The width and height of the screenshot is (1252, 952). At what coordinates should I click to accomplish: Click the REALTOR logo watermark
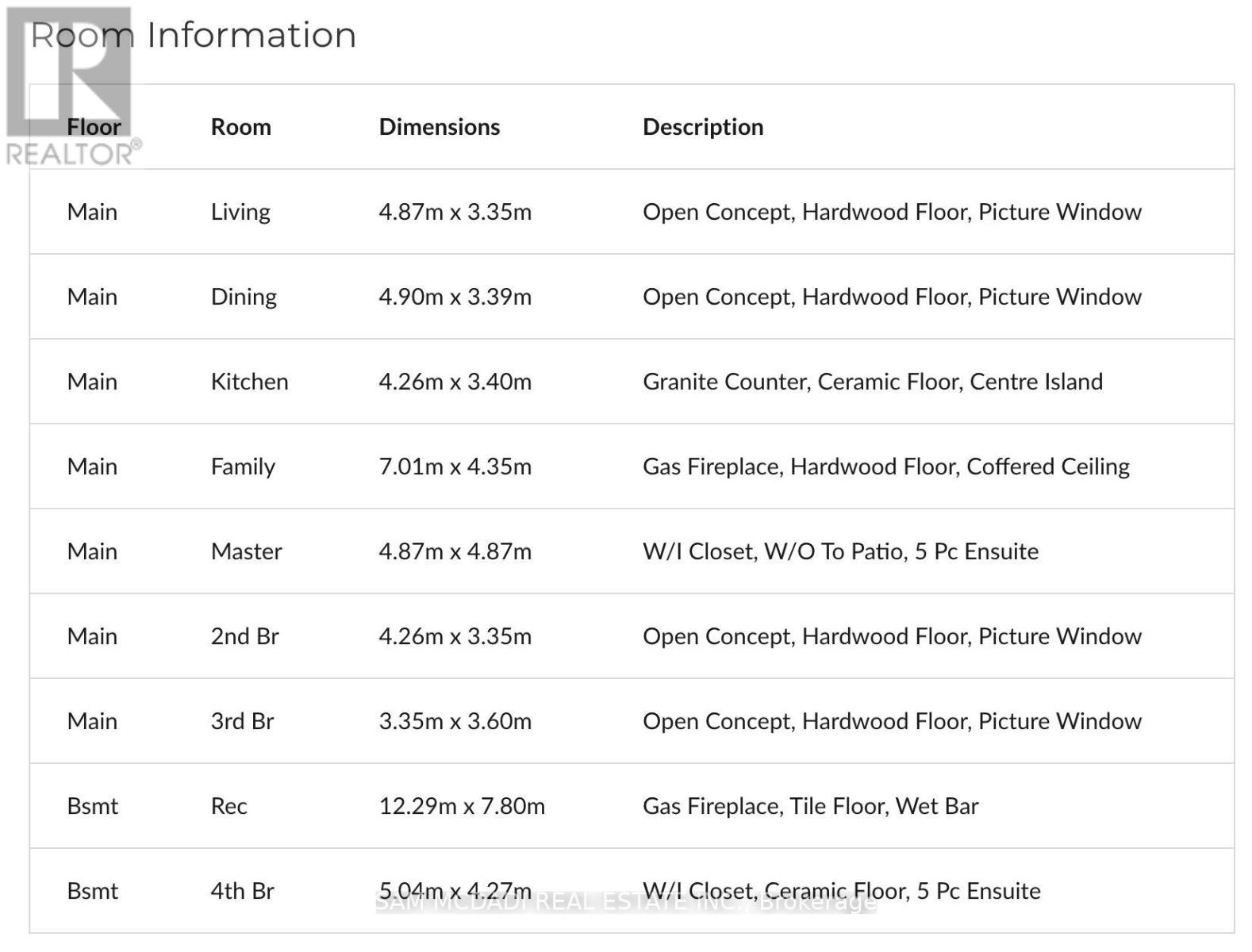point(73,86)
